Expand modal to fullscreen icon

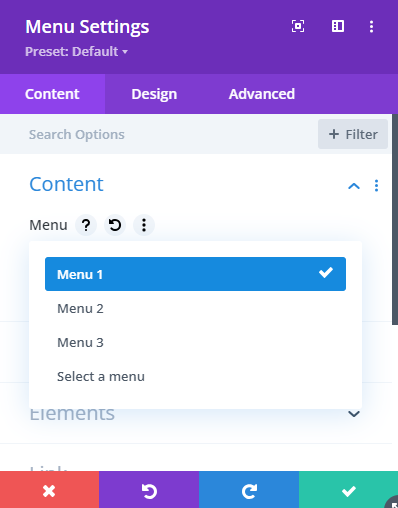(298, 26)
